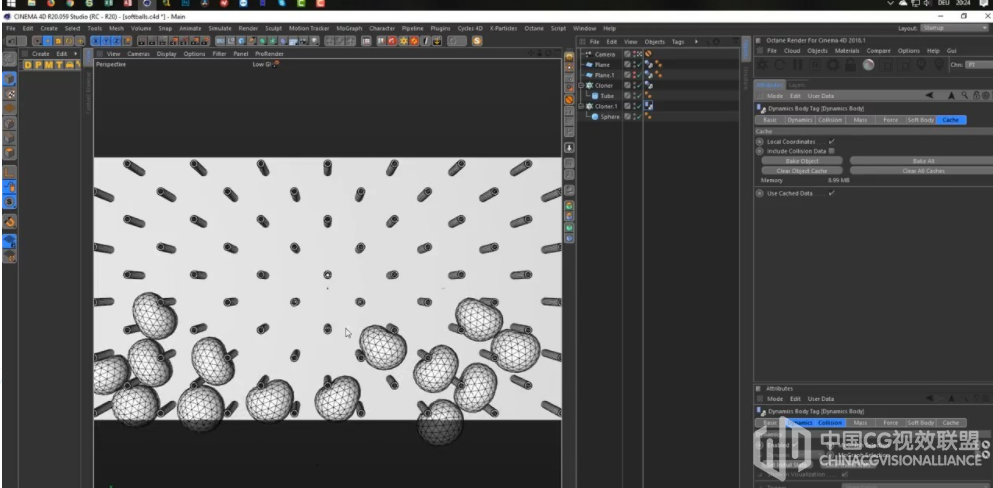
Task: Select Camera object in Object Manager
Action: pyautogui.click(x=605, y=54)
